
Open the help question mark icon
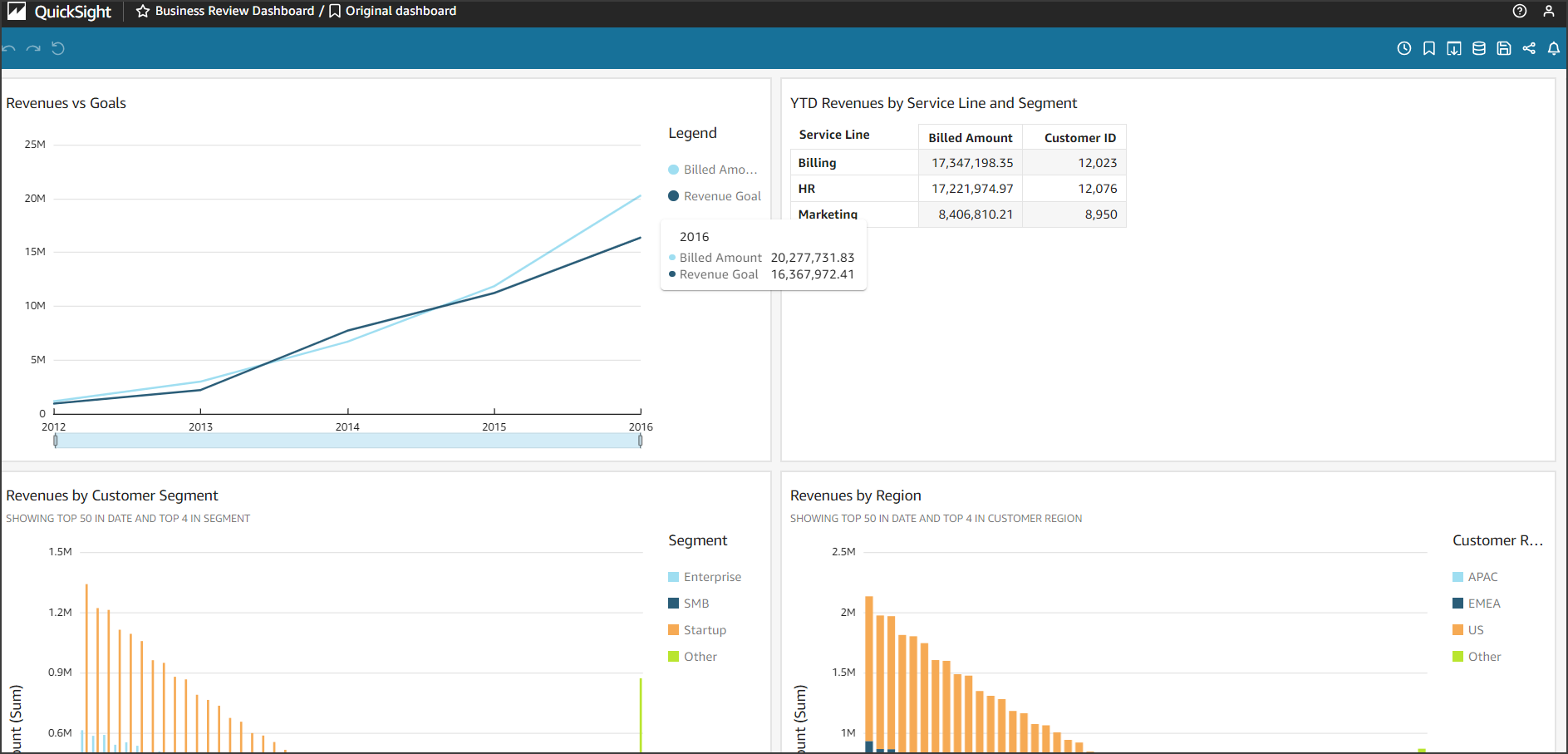click(x=1520, y=11)
